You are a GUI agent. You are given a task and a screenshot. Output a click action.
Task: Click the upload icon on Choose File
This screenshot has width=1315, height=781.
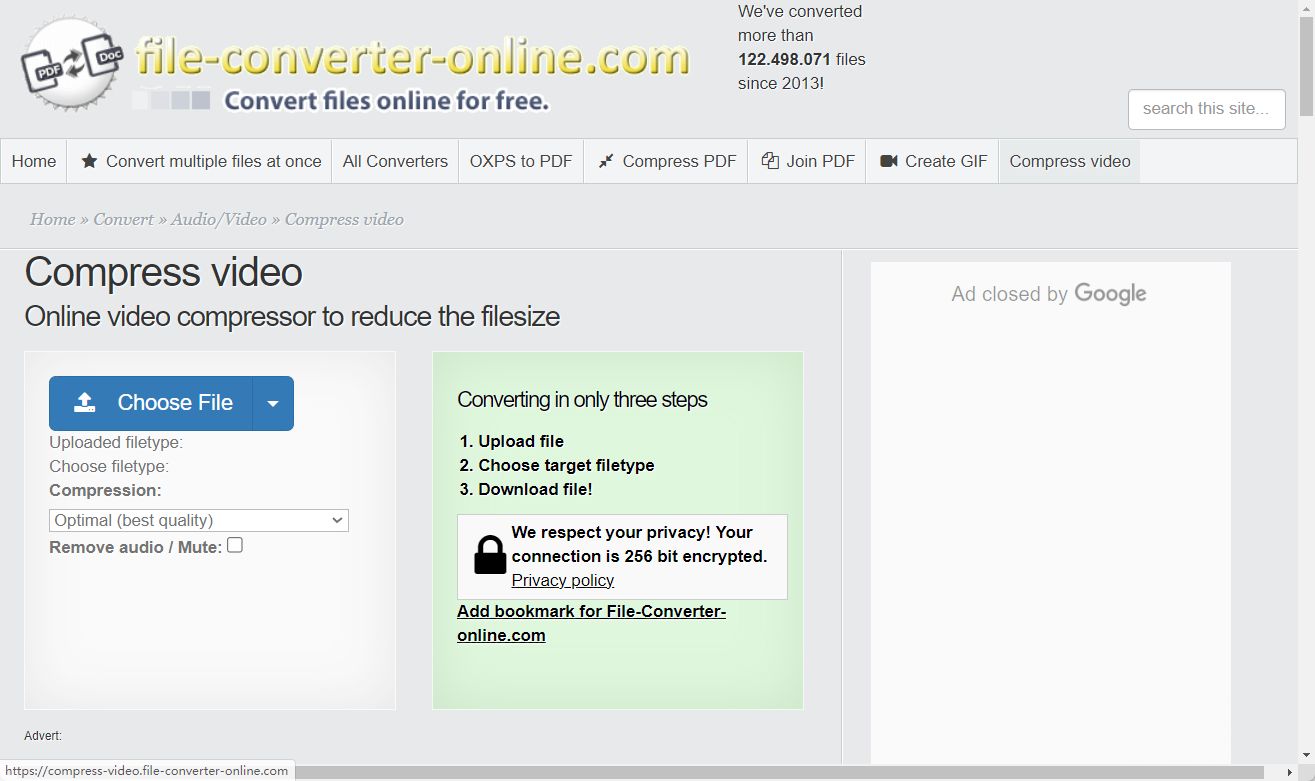[85, 403]
